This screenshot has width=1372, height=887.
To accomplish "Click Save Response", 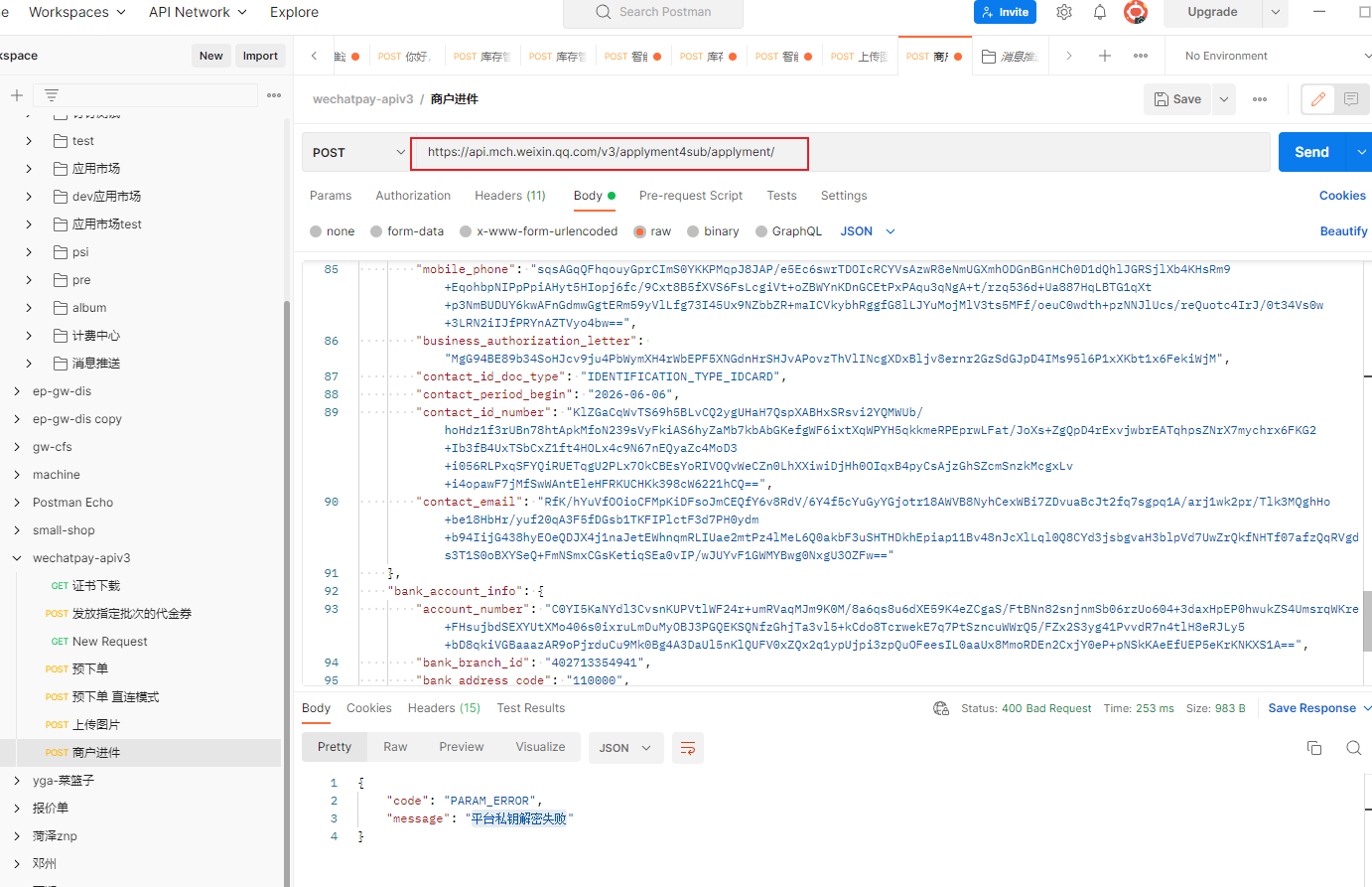I will (x=1311, y=708).
